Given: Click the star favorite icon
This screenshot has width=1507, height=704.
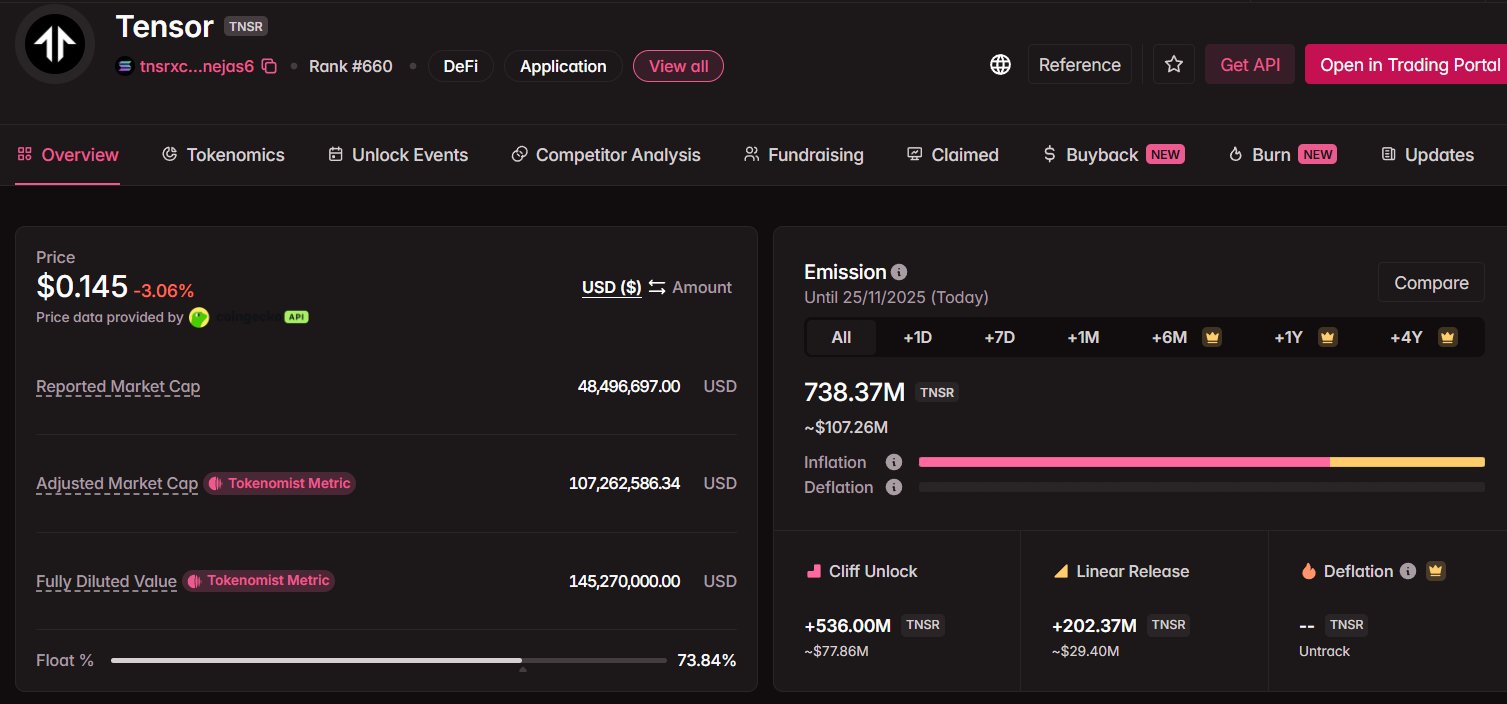Looking at the screenshot, I should click(1173, 65).
